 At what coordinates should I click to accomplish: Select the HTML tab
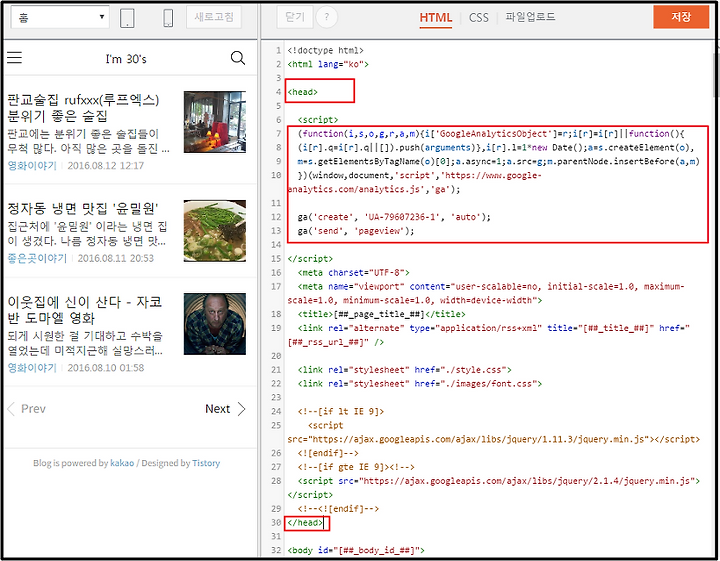[x=435, y=18]
